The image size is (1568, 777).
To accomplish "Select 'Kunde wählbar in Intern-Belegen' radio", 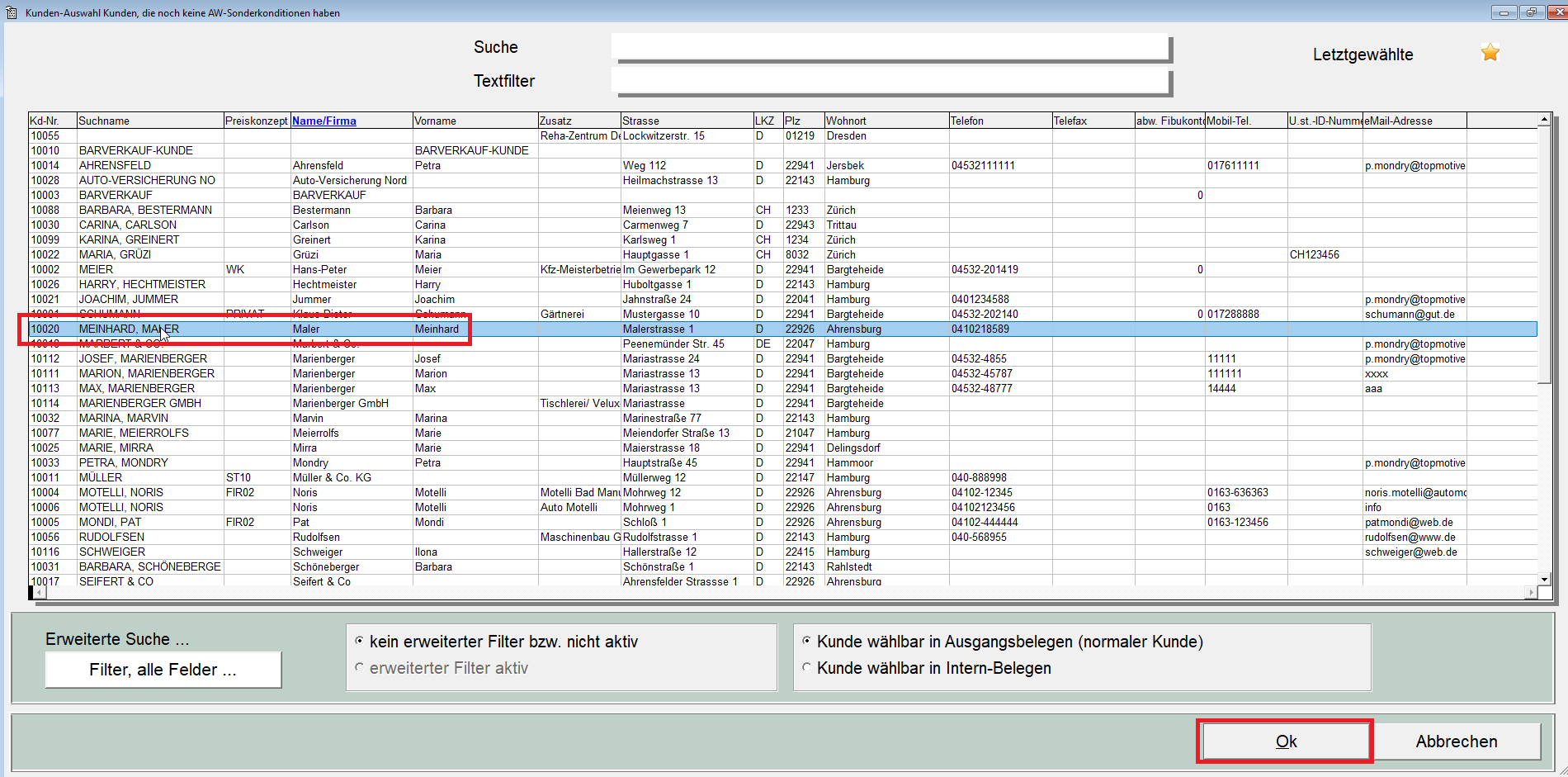I will point(806,667).
